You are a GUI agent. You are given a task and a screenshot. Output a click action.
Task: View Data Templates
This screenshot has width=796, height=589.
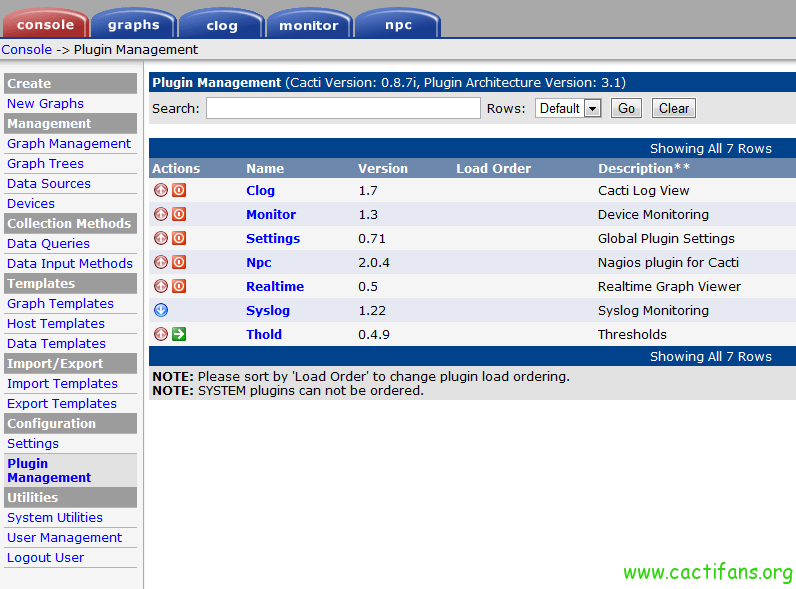[x=56, y=344]
